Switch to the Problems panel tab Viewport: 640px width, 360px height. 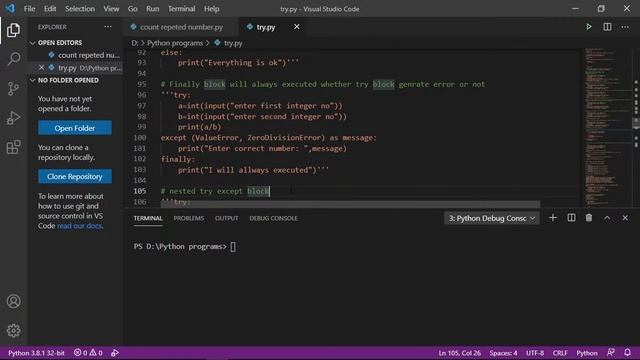pos(189,218)
